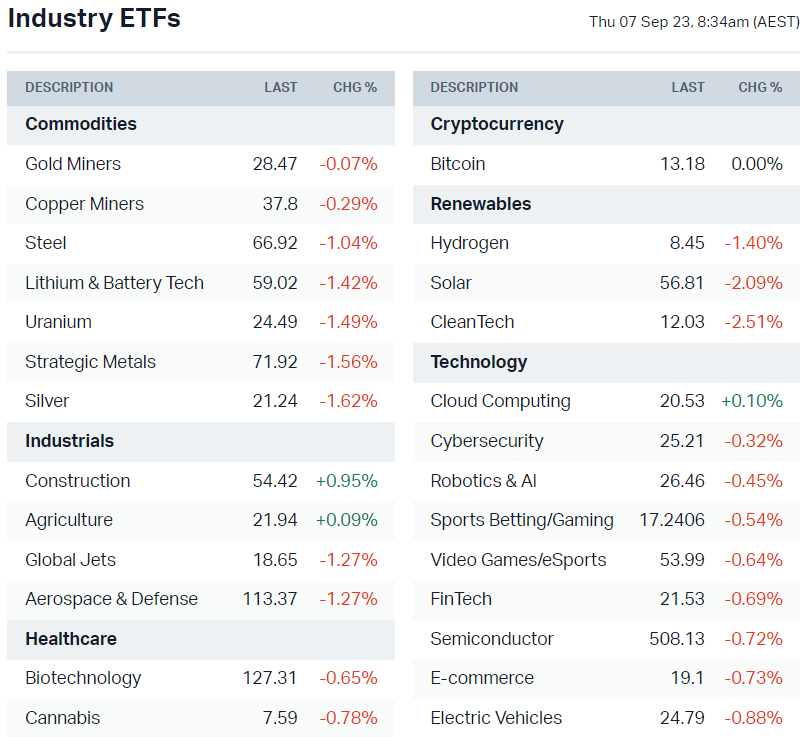Open the Uranium ETF link

(58, 322)
